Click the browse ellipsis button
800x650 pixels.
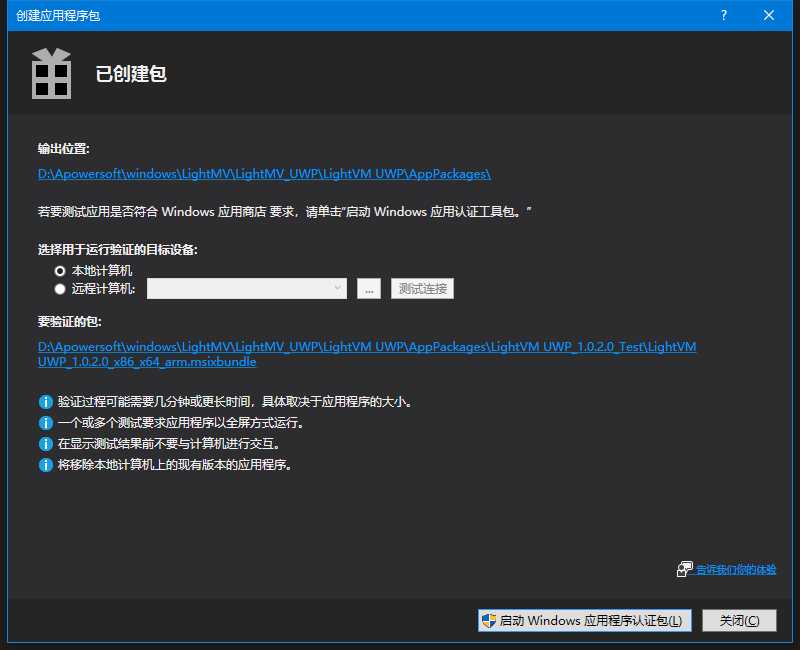369,289
